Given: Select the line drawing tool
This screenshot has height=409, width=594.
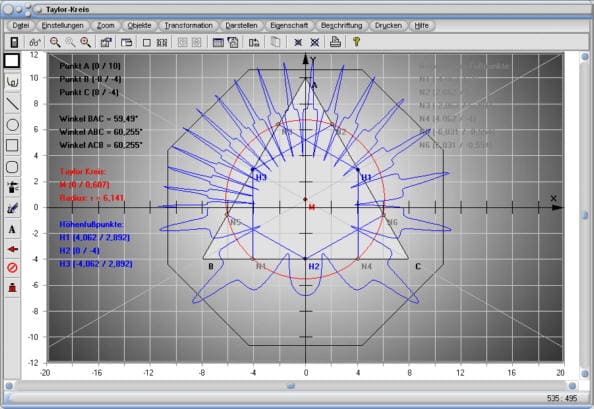Looking at the screenshot, I should 12,103.
